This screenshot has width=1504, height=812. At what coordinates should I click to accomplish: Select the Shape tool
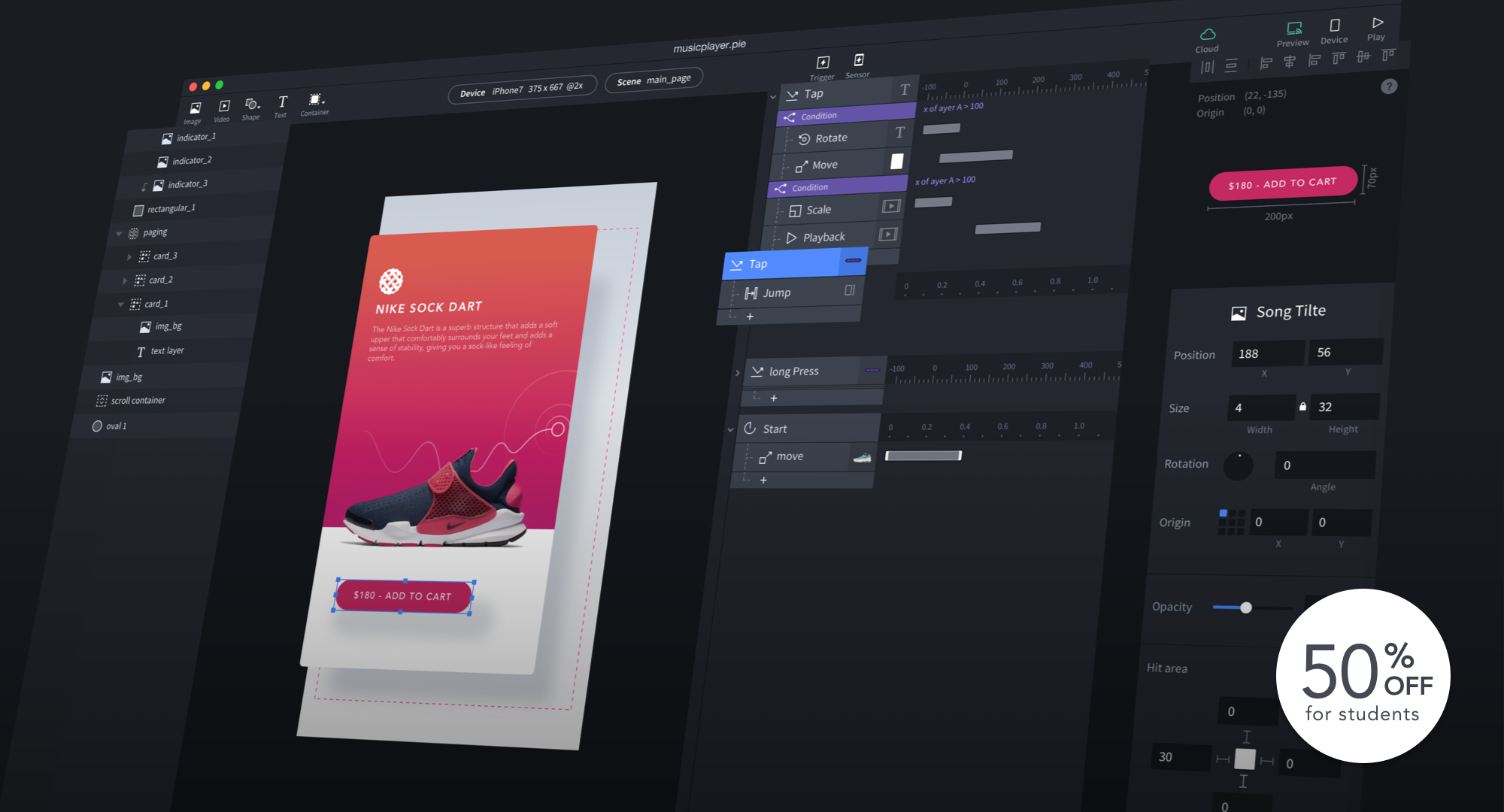pos(252,108)
